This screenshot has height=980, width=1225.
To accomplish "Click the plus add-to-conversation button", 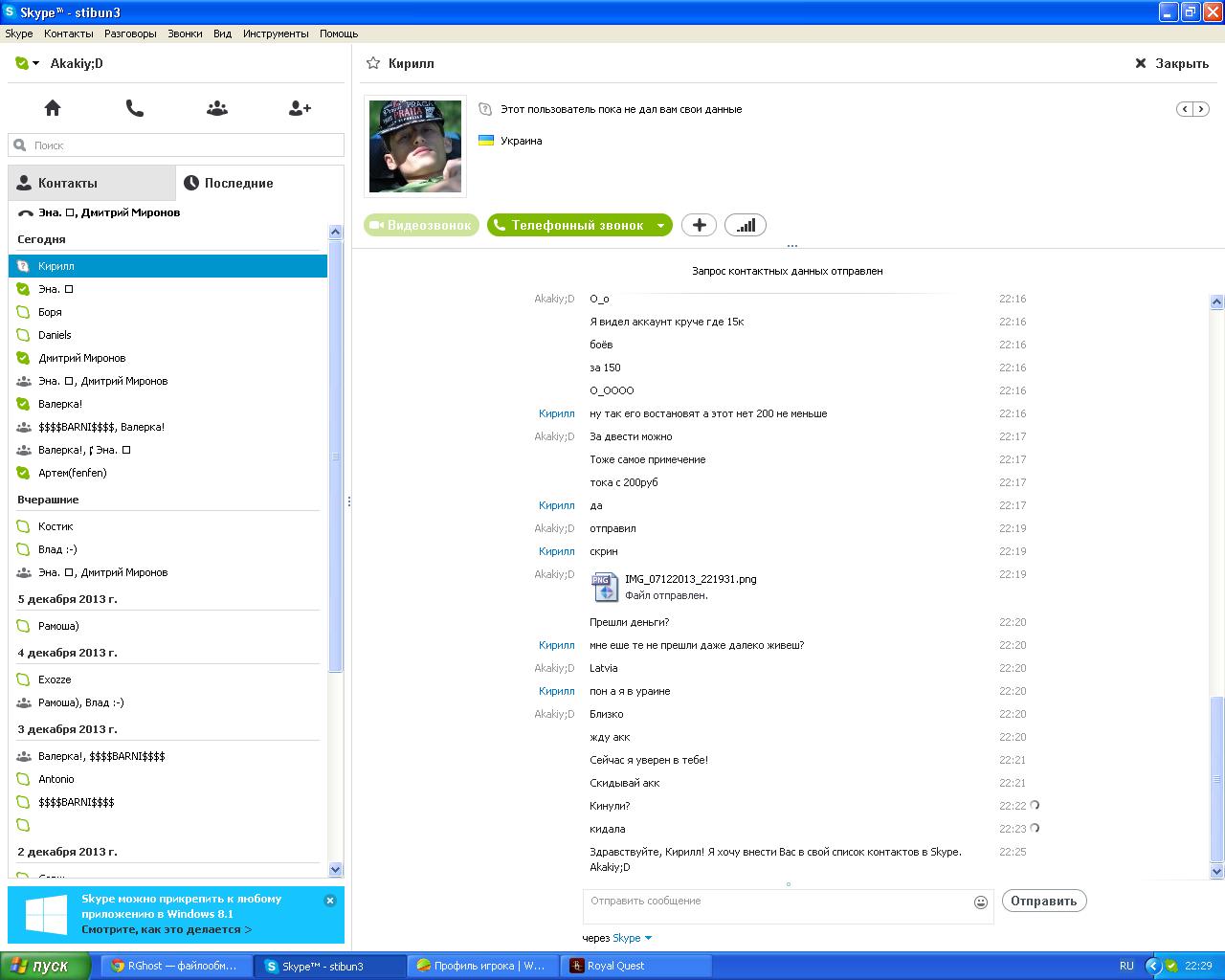I will [699, 225].
